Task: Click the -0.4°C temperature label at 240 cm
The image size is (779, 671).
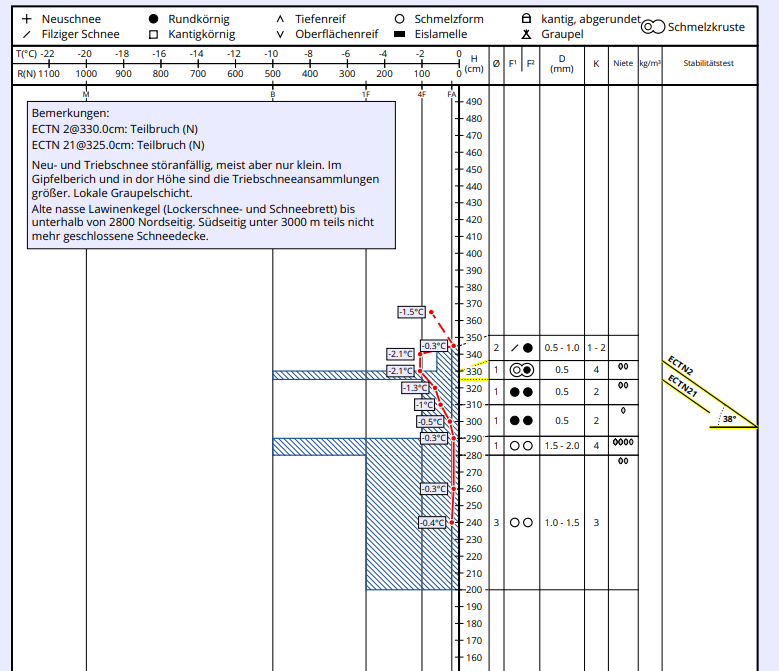Action: tap(432, 523)
